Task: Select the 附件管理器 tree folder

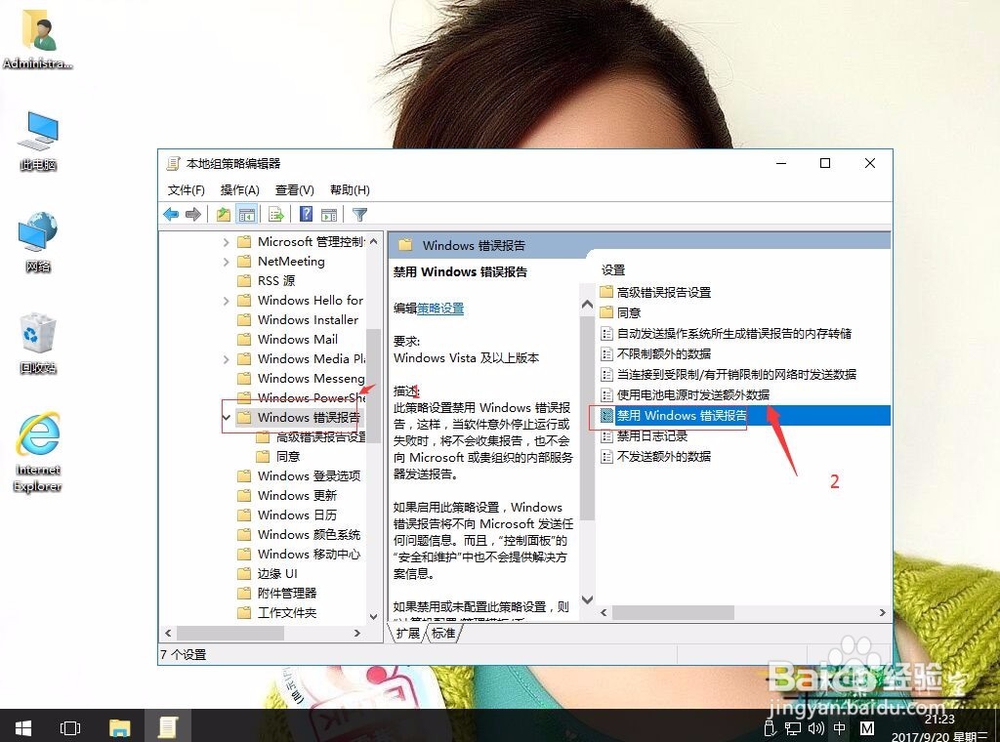Action: pyautogui.click(x=277, y=593)
